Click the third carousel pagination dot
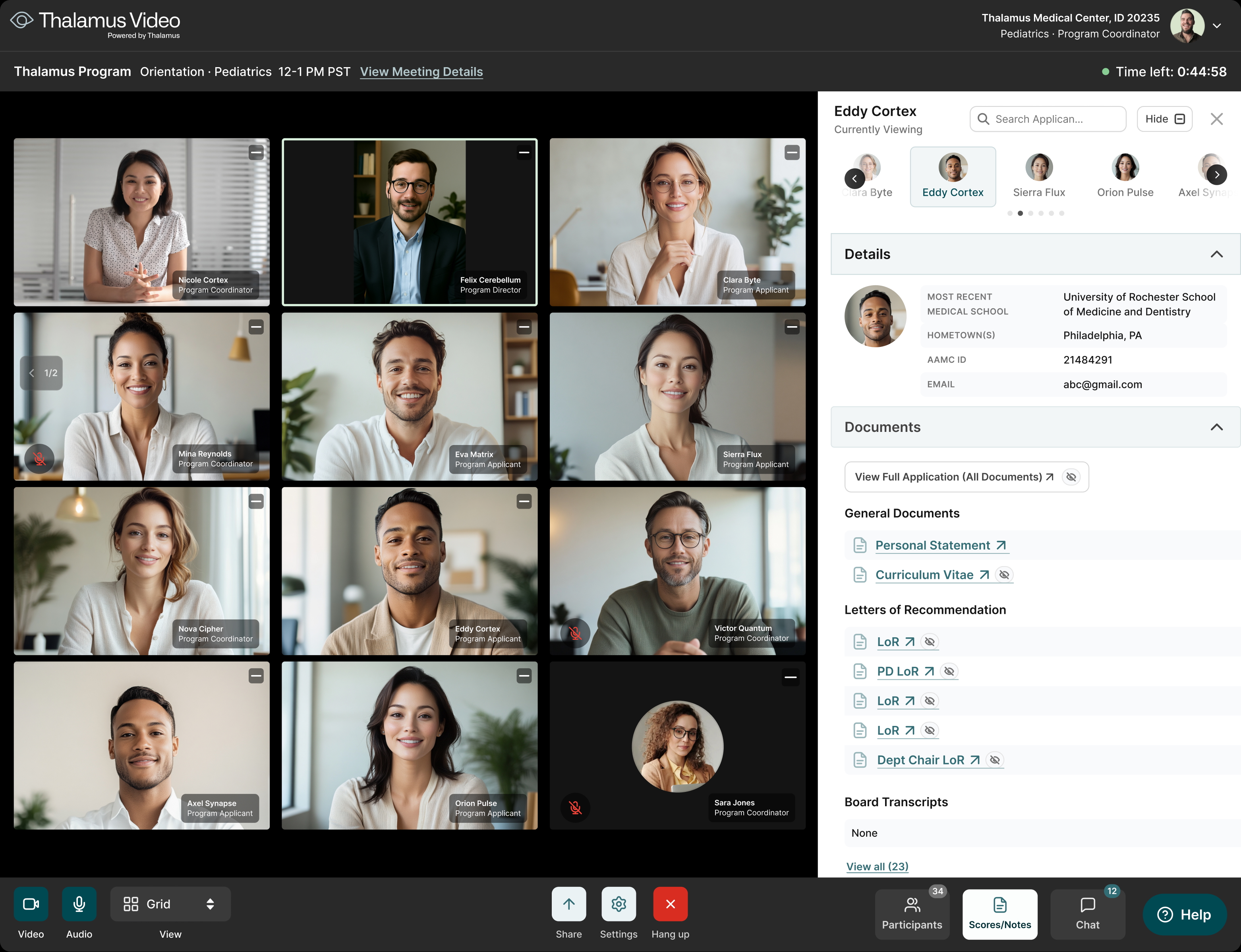 1030,214
